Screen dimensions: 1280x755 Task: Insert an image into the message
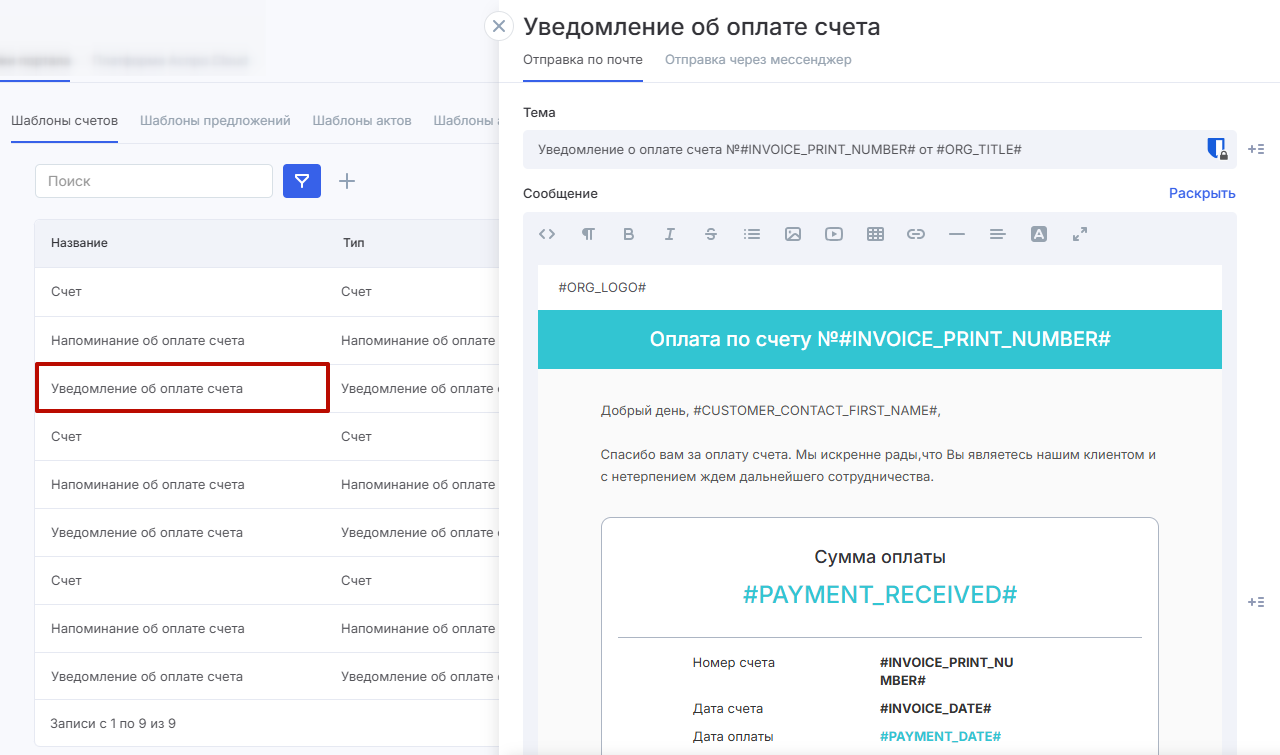(793, 234)
